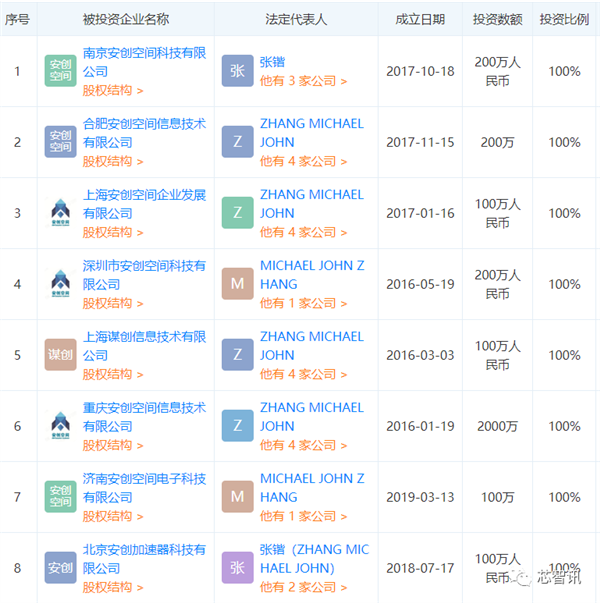Click the 投资比例 column header

[564, 19]
